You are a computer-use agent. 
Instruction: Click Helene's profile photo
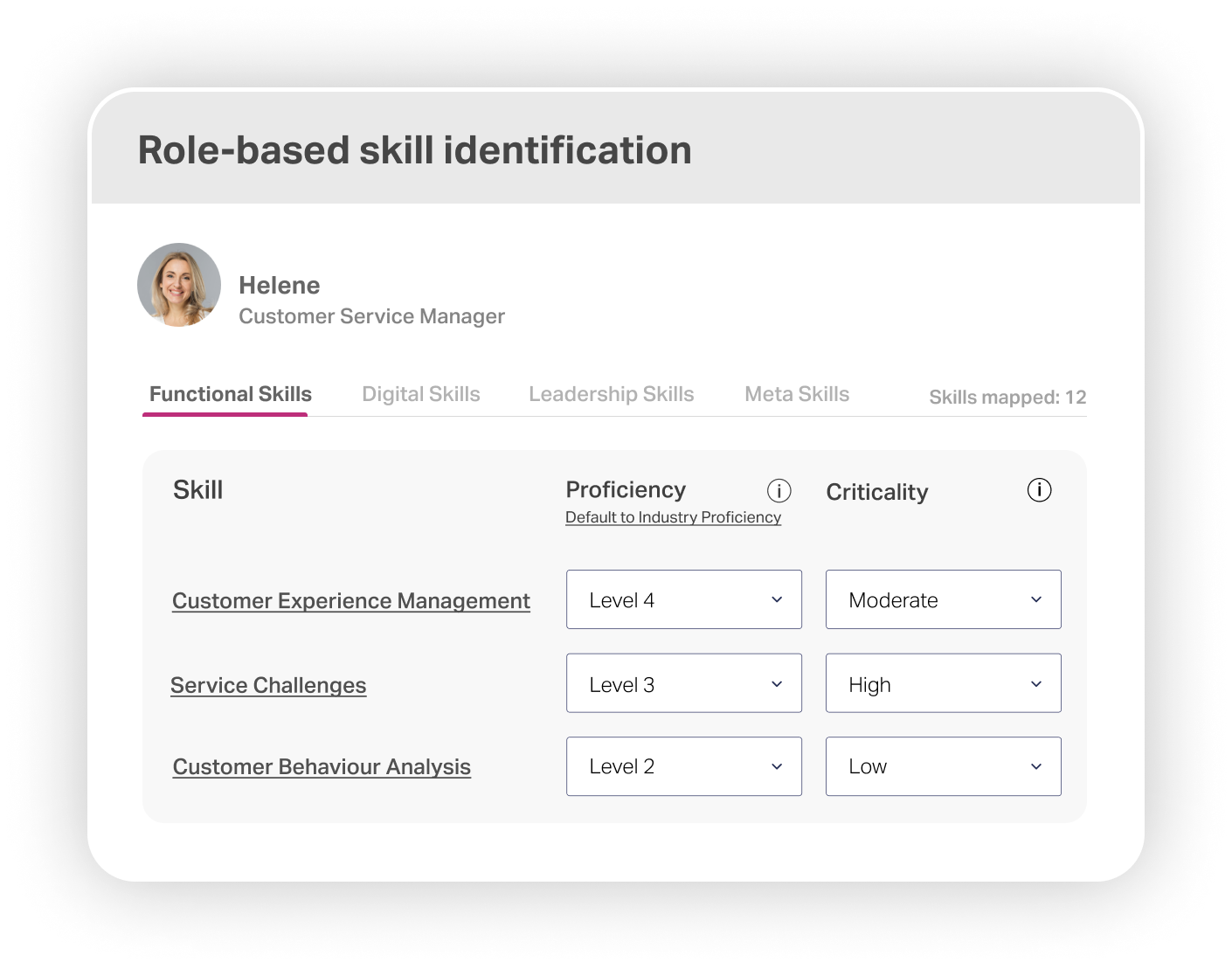[178, 286]
